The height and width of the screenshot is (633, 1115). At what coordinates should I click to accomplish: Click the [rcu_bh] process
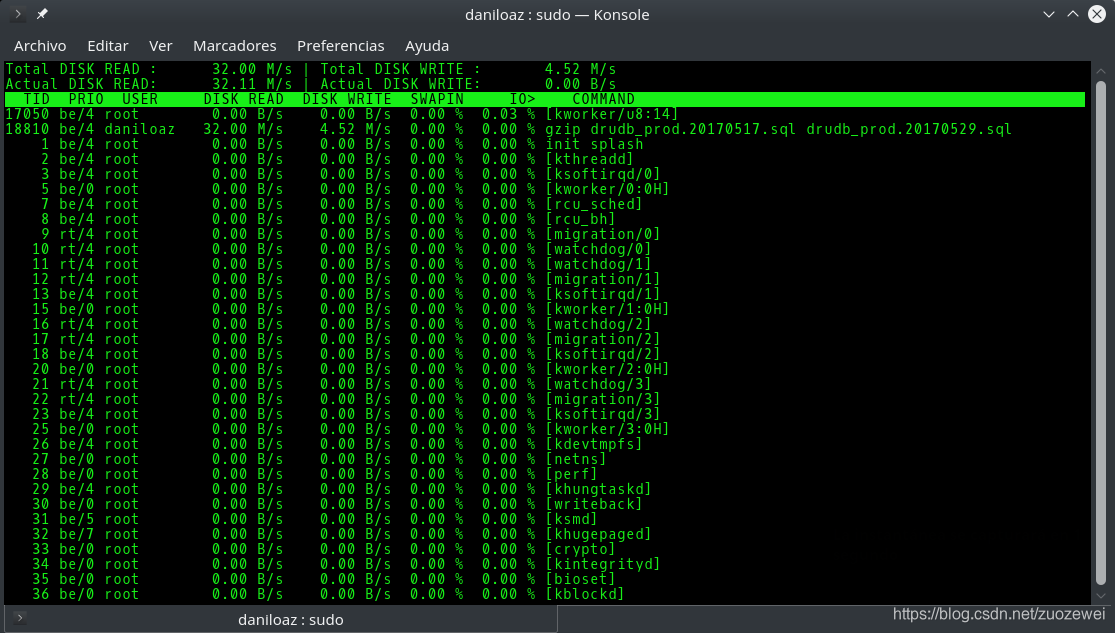580,219
